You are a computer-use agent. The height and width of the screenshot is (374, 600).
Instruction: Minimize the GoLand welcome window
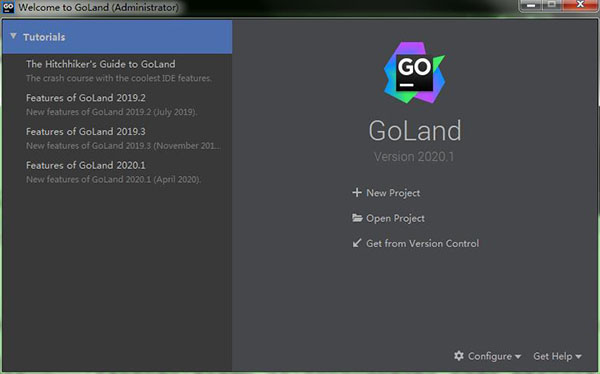[x=531, y=5]
